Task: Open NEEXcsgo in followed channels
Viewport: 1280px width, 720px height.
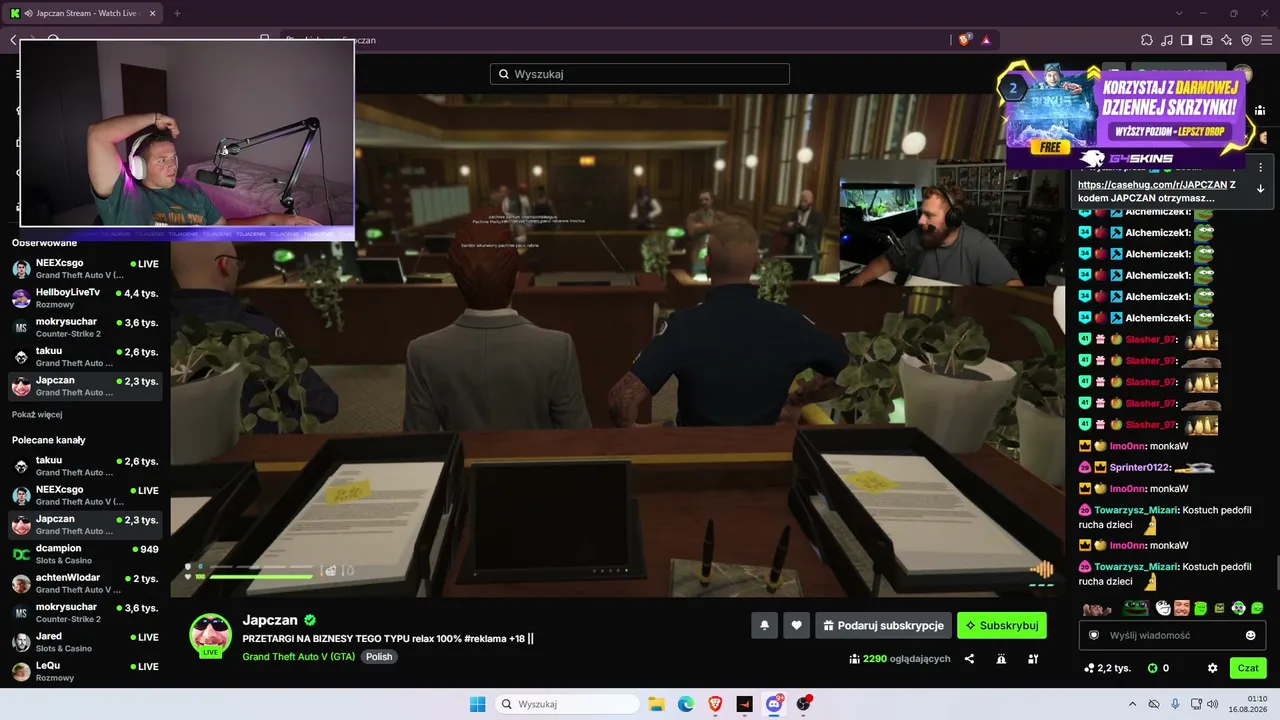Action: [x=86, y=269]
